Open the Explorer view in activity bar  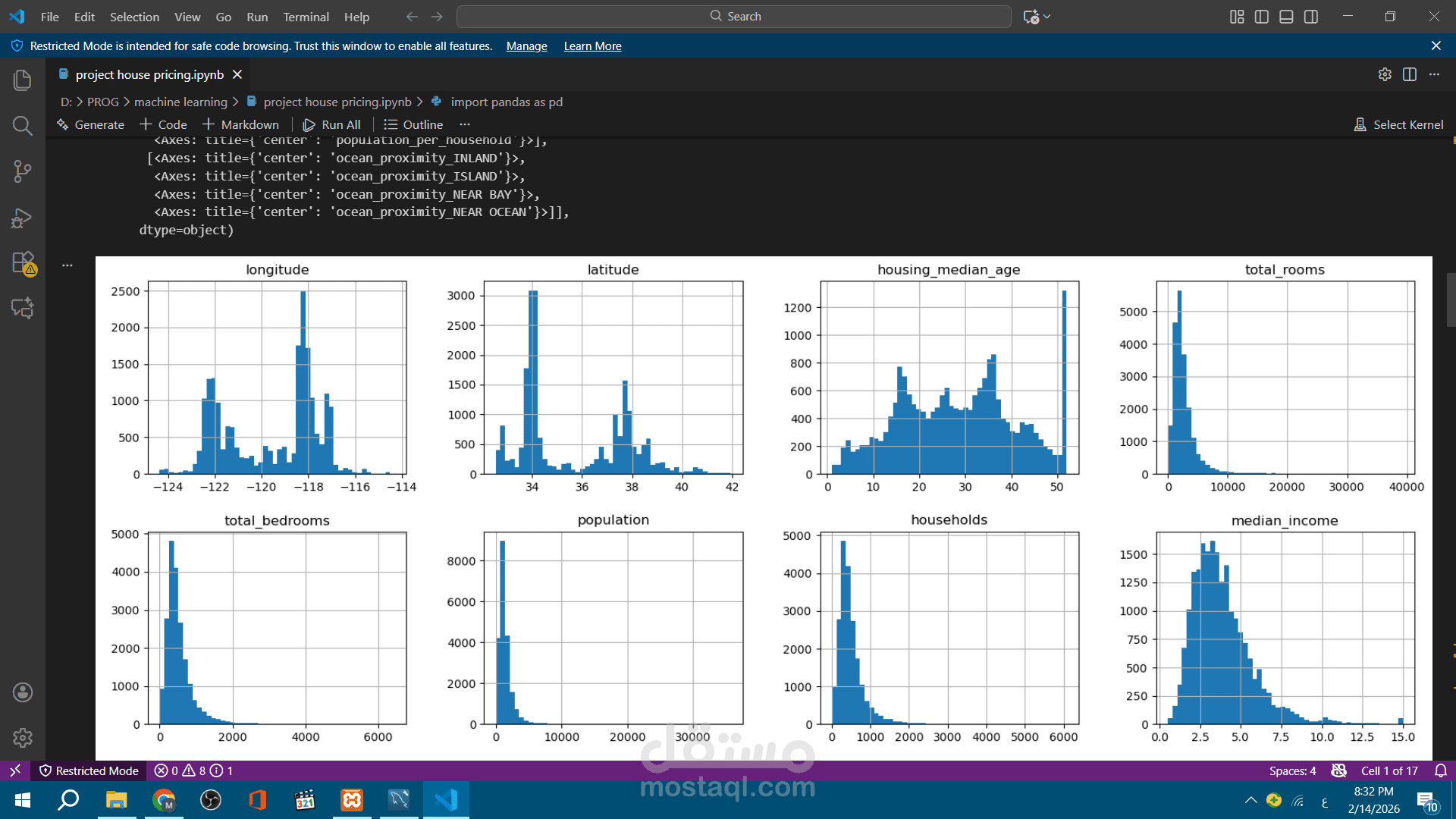pyautogui.click(x=22, y=80)
